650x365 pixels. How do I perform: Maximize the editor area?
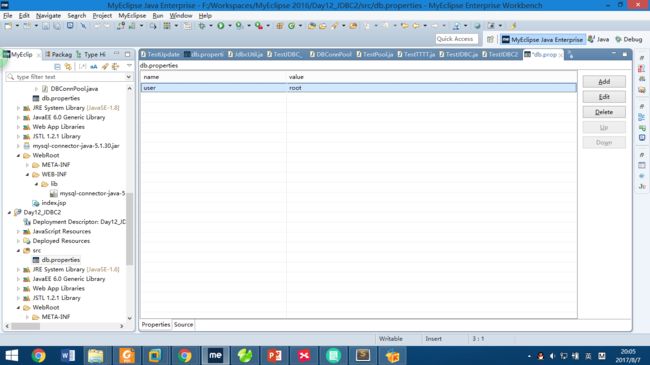coord(625,54)
